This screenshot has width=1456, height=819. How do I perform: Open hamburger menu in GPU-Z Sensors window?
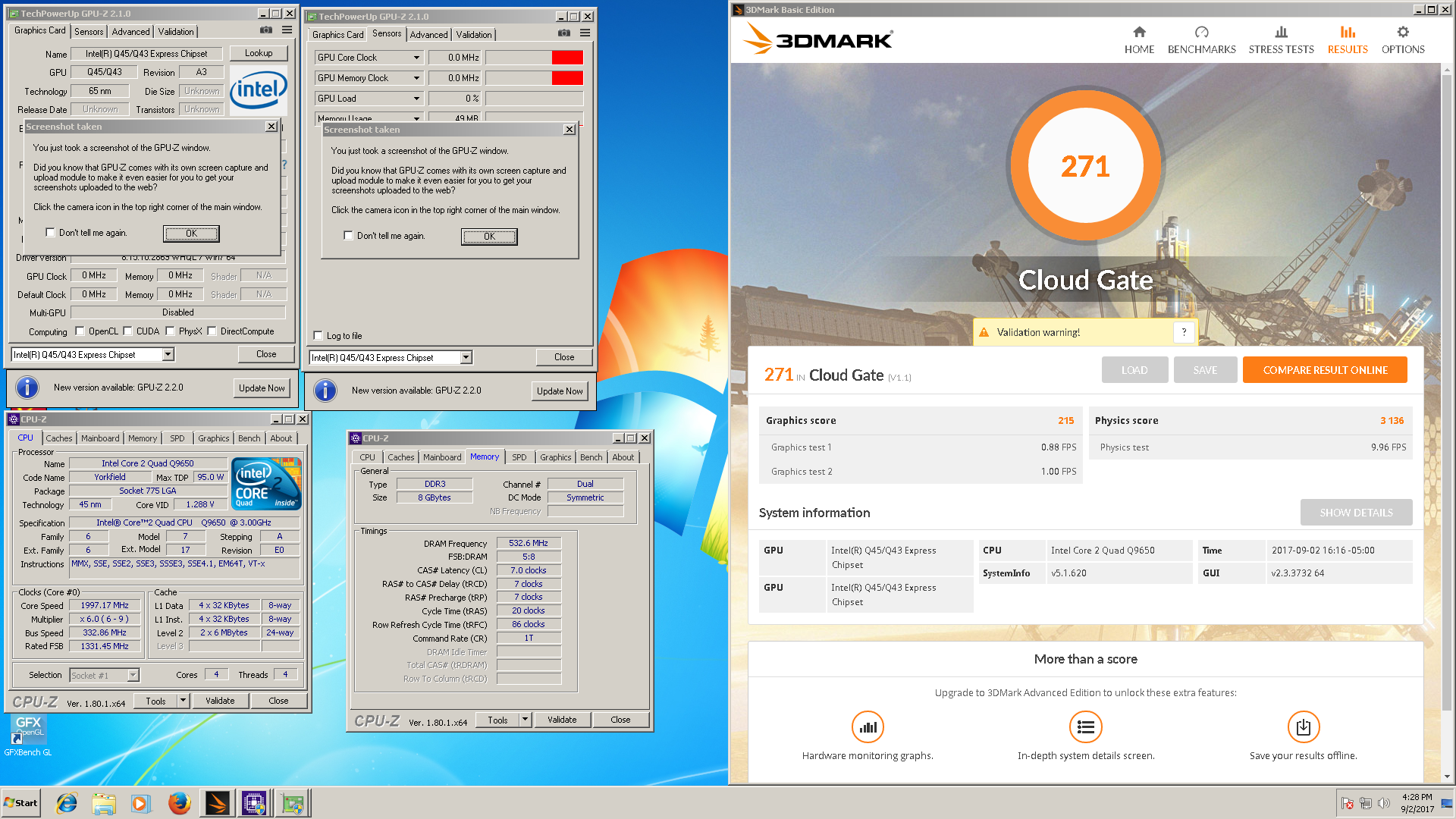pyautogui.click(x=585, y=33)
